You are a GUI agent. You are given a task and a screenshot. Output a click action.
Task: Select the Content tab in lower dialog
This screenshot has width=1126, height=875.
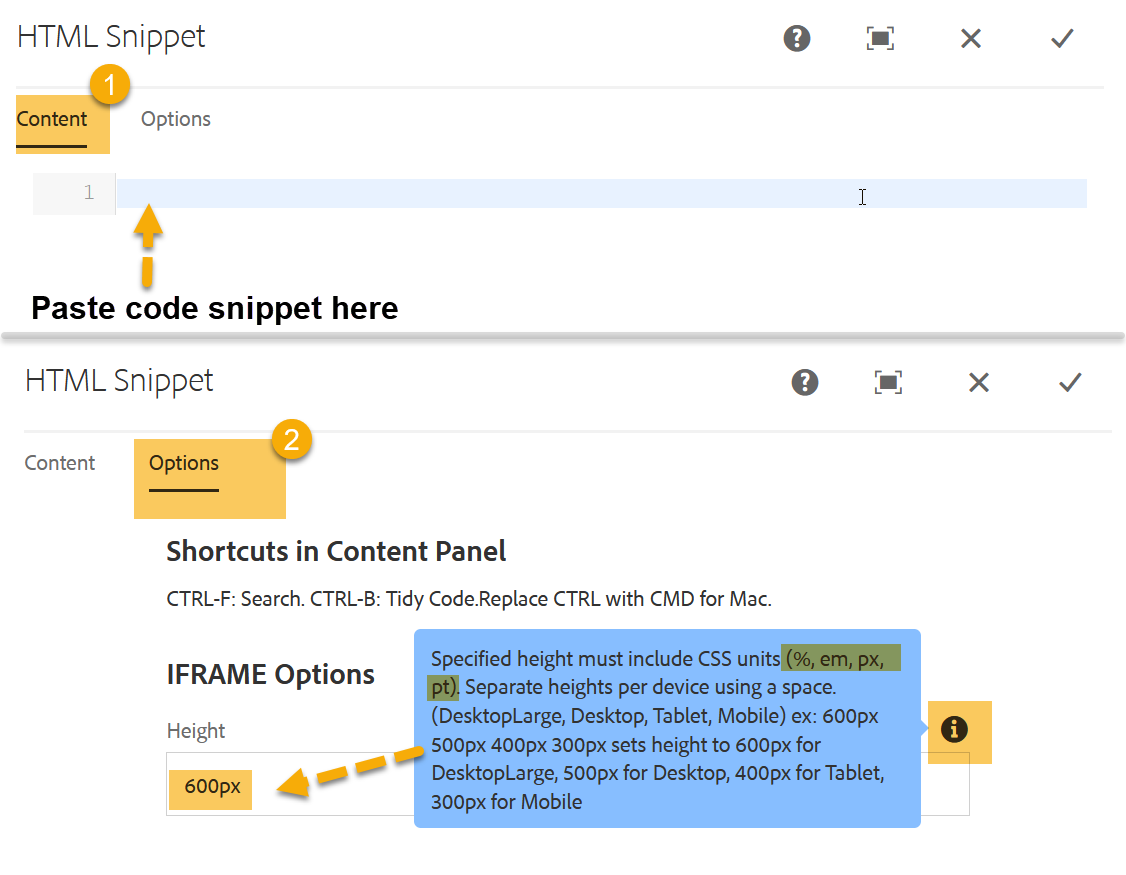[x=60, y=463]
